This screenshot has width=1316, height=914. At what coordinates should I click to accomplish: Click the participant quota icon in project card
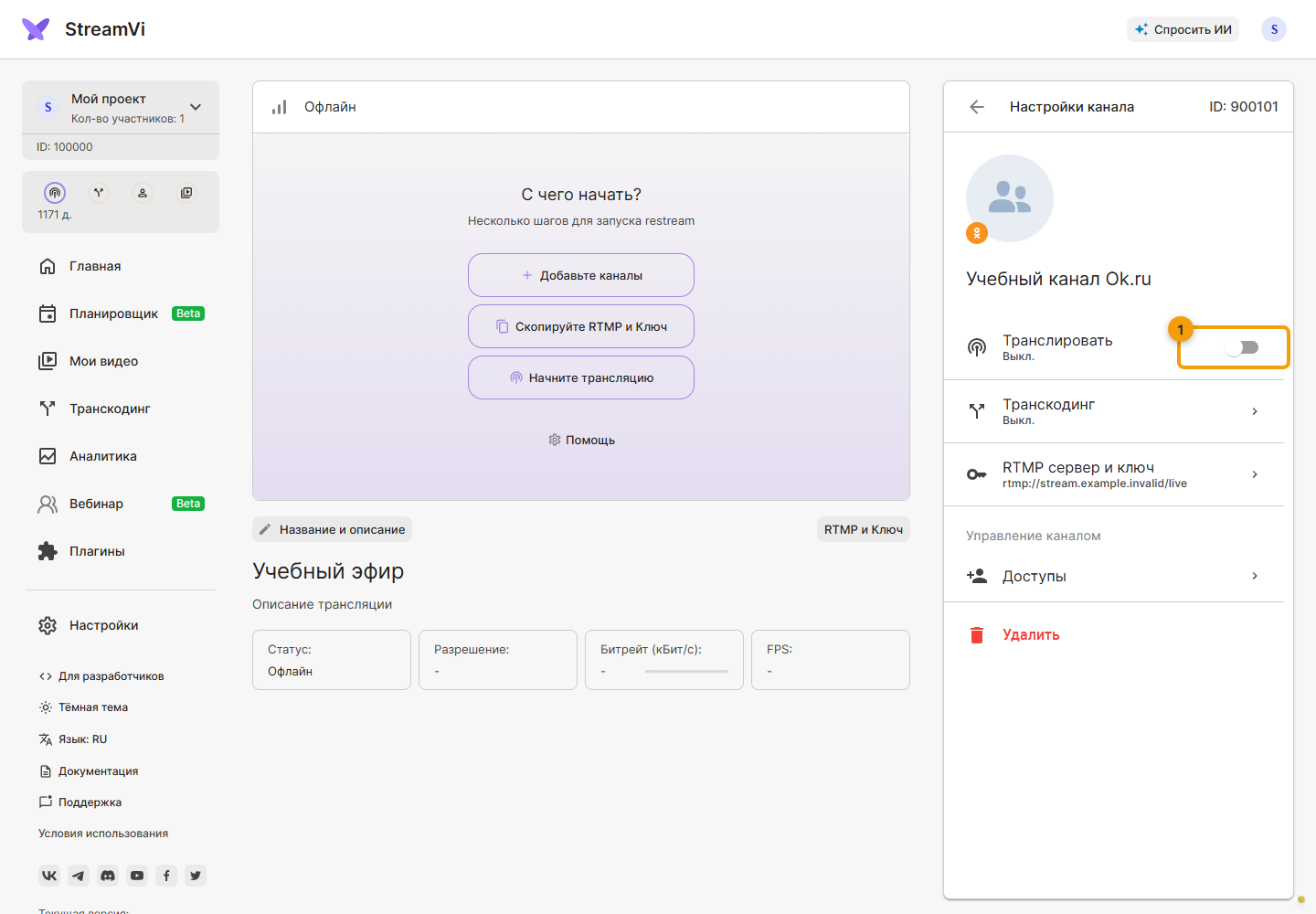pos(143,193)
